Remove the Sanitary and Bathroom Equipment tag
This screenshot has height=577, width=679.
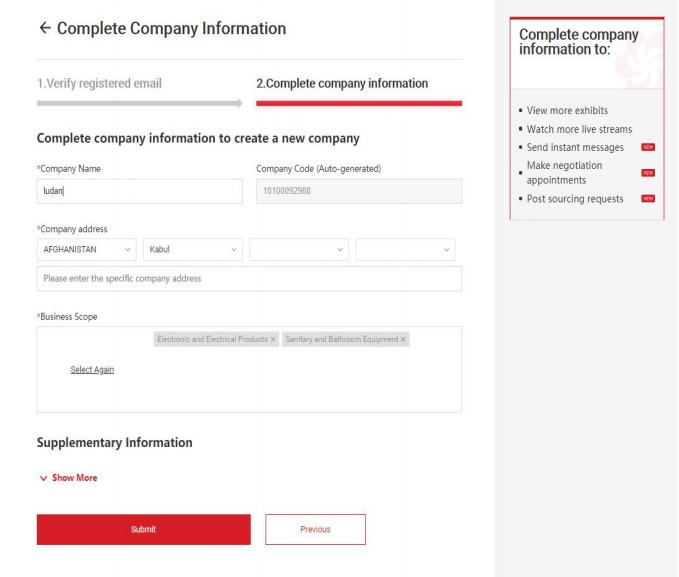403,339
